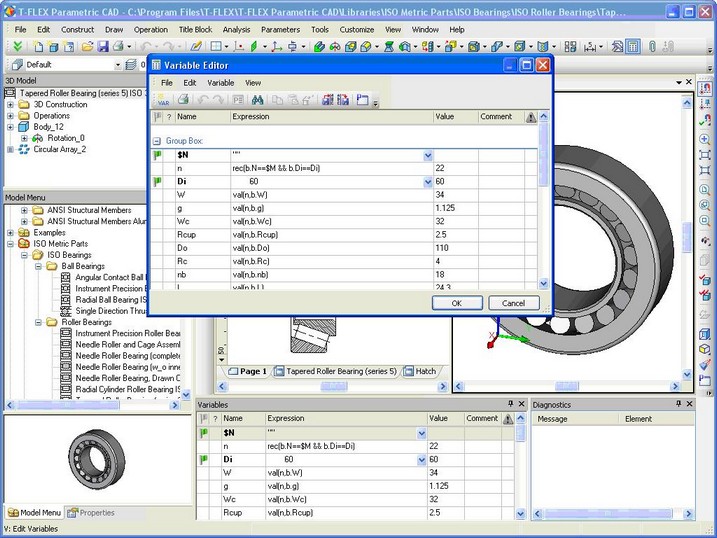Click the Variable Editor vertical scrollbar down arrow
The height and width of the screenshot is (538, 717).
coord(544,284)
